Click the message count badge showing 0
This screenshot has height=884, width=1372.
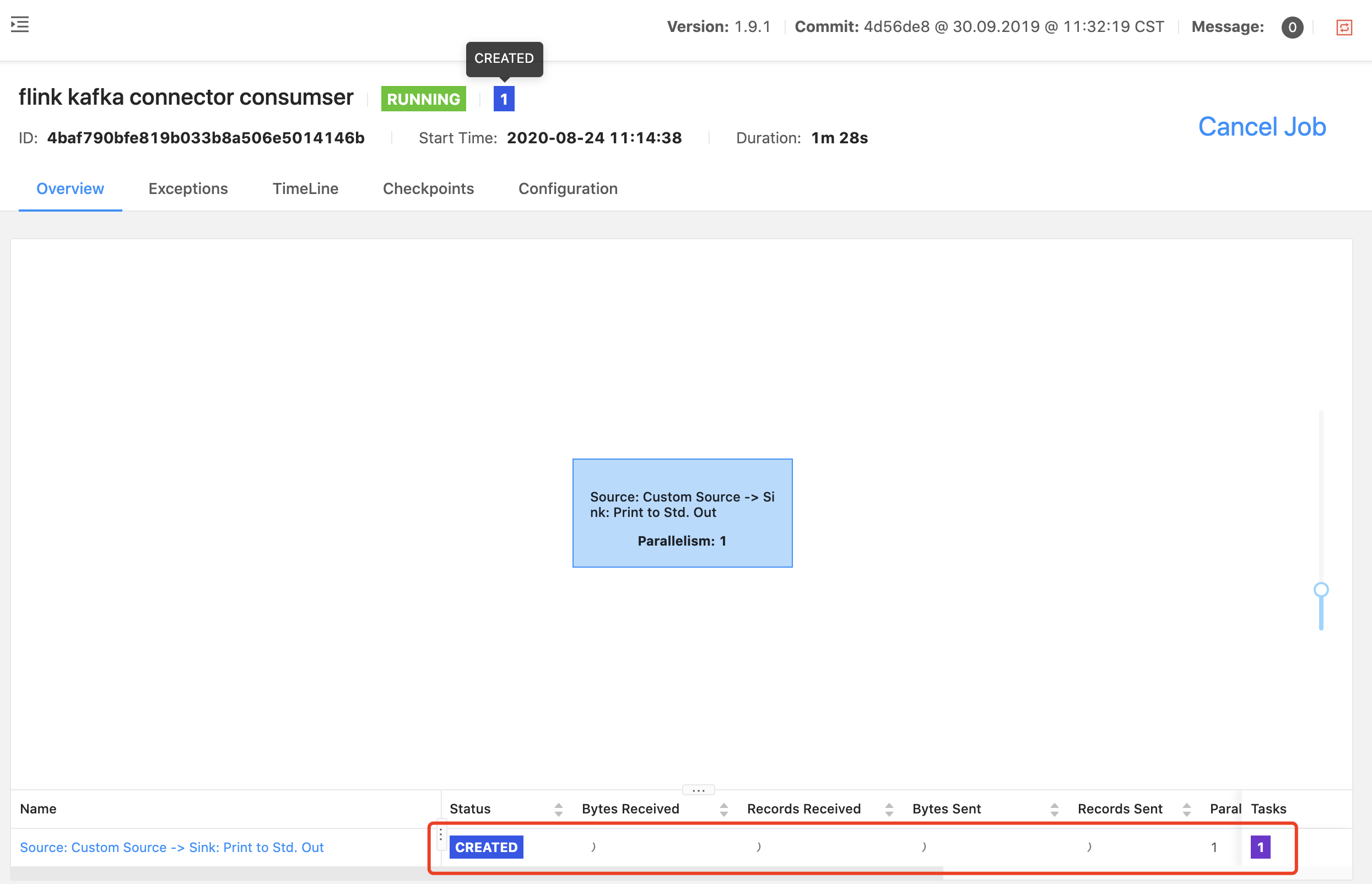tap(1292, 27)
